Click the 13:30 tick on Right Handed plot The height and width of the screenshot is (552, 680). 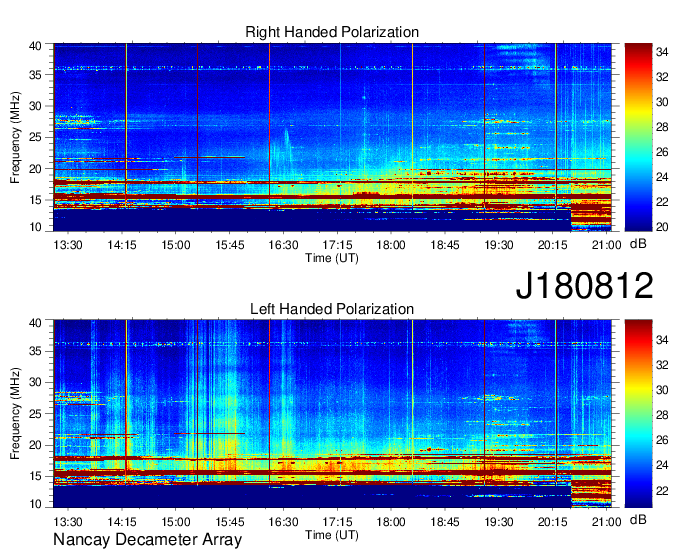68,245
